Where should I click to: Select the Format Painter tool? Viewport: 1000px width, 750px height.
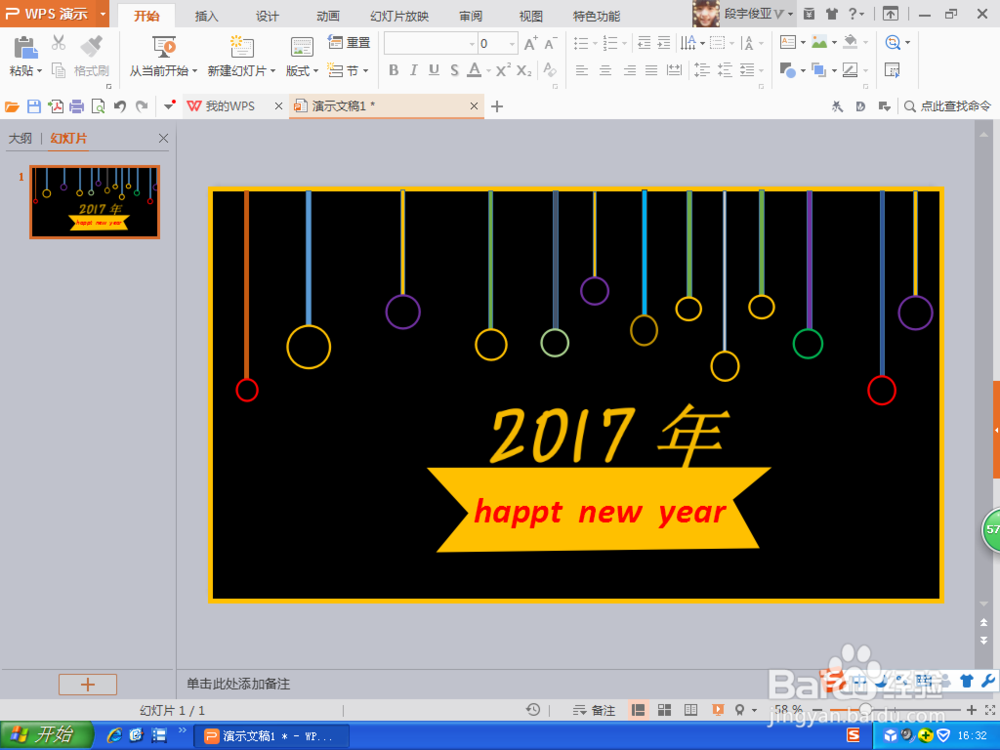click(89, 60)
